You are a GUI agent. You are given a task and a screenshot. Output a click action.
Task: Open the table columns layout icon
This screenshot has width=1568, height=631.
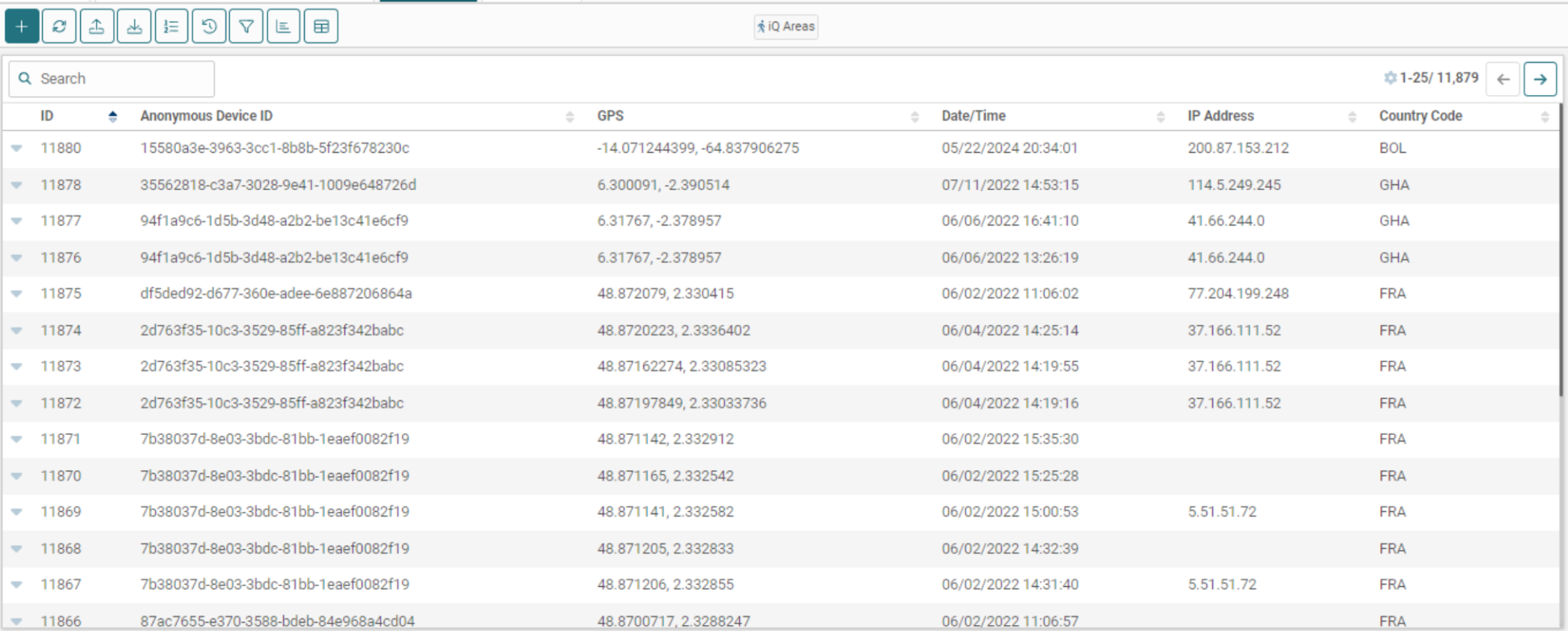[320, 27]
